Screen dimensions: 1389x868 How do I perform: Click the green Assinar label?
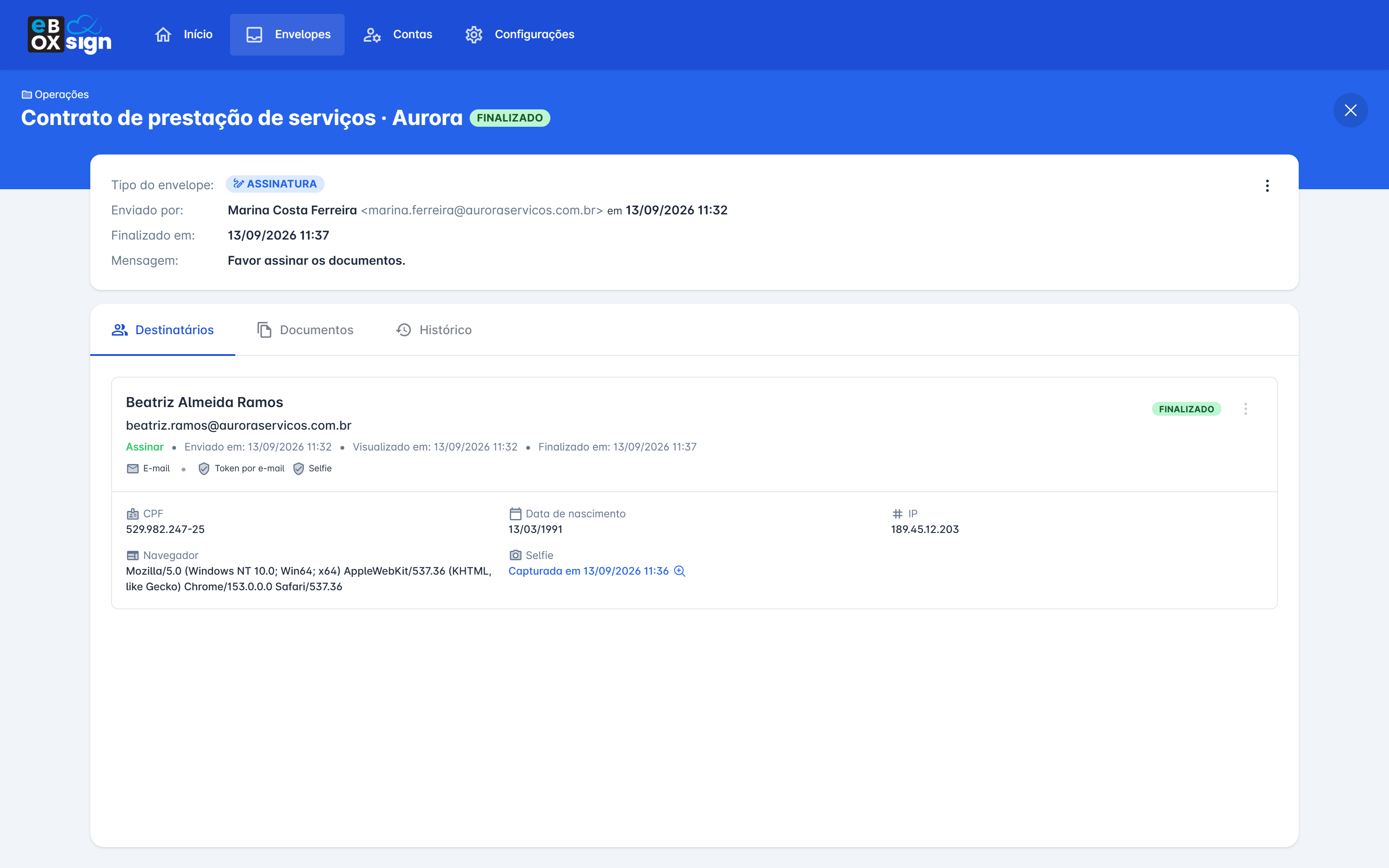(x=145, y=447)
